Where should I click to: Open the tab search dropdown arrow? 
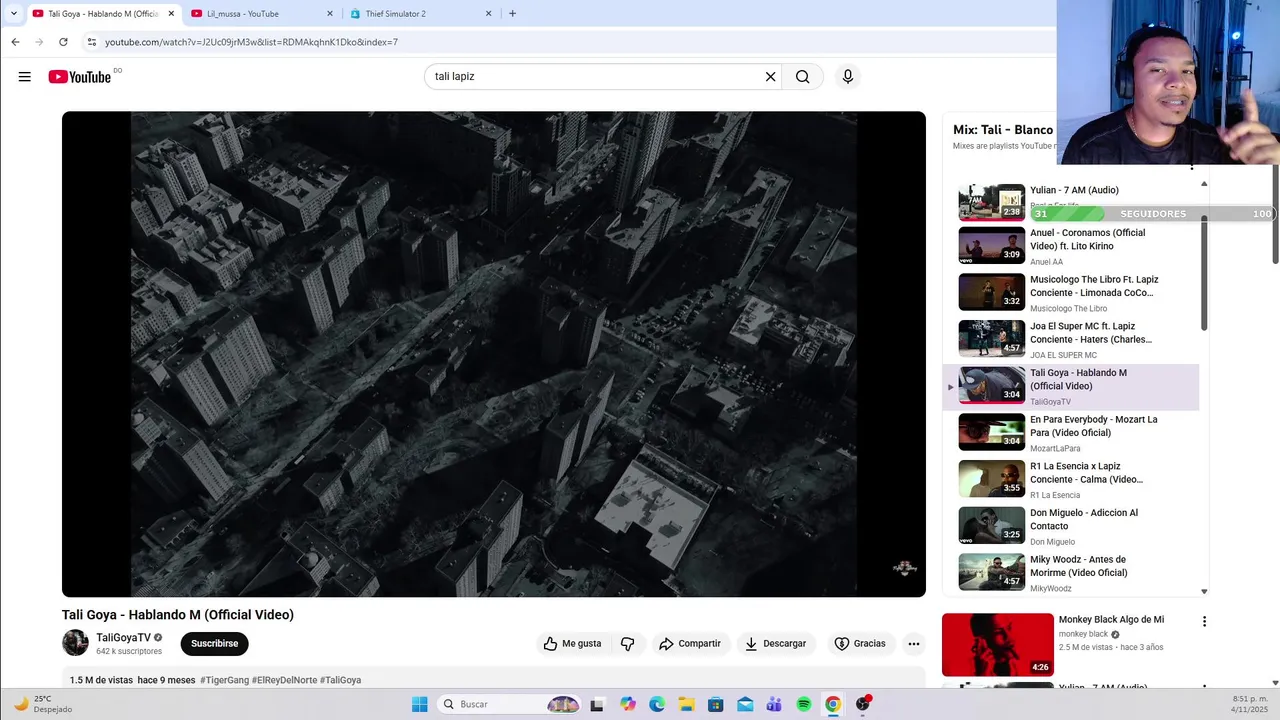click(13, 13)
